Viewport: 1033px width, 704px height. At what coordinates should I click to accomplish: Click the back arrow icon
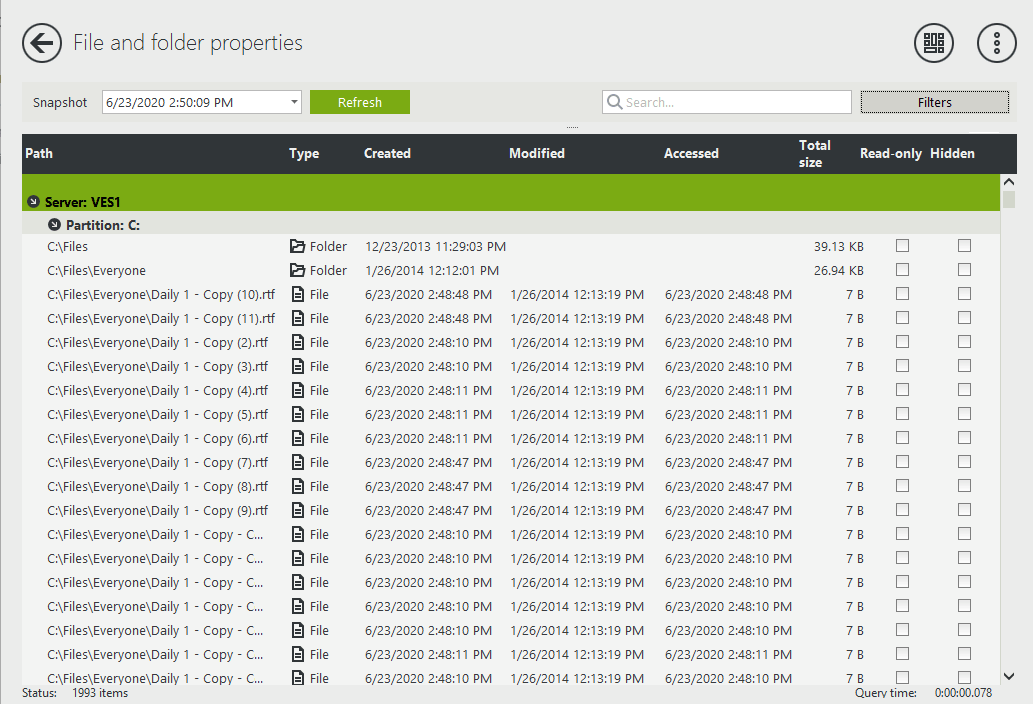(x=42, y=43)
